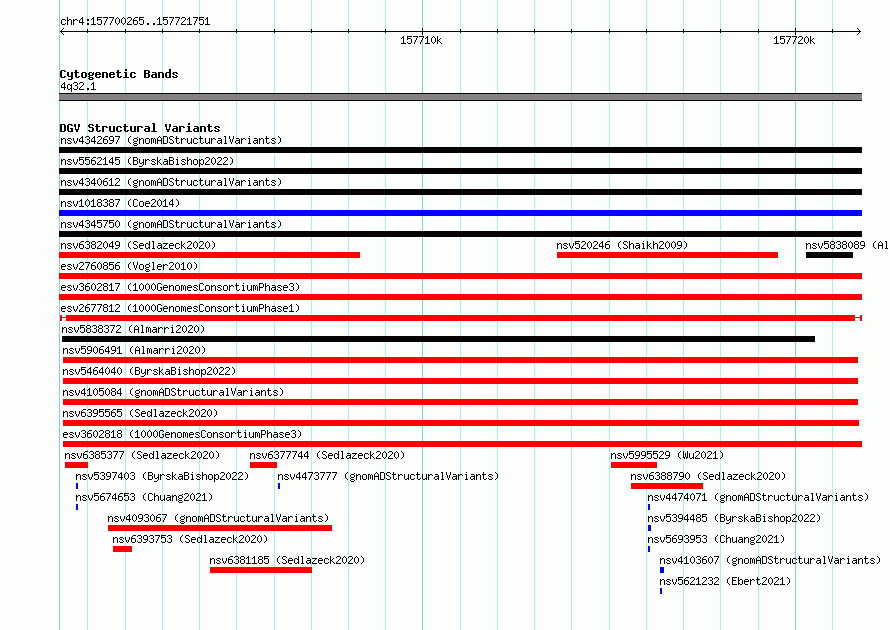Click nsv4474071 gnomADStructuralVariants label
The height and width of the screenshot is (630, 890).
pyautogui.click(x=758, y=497)
